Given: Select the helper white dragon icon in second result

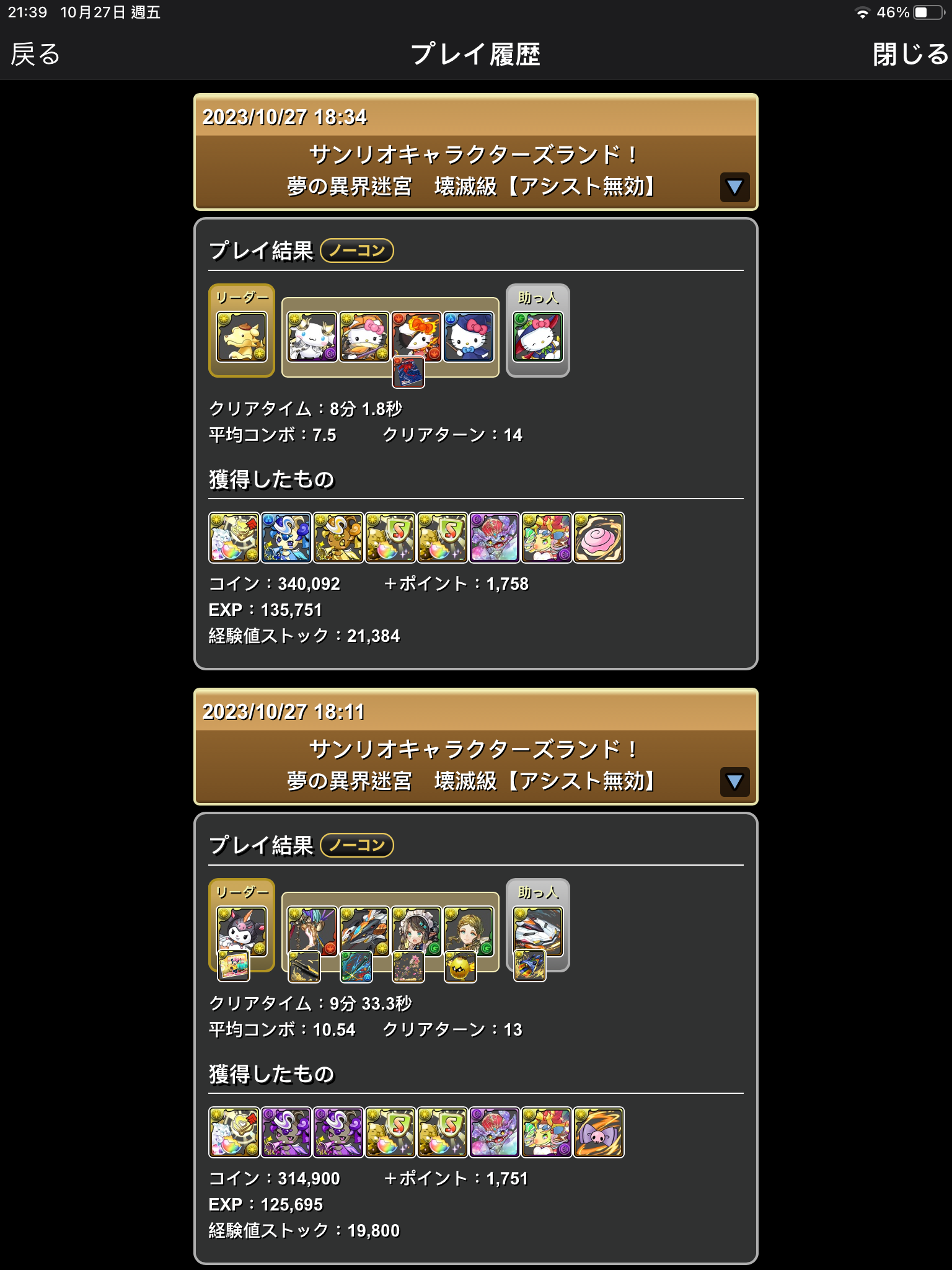Looking at the screenshot, I should (538, 931).
